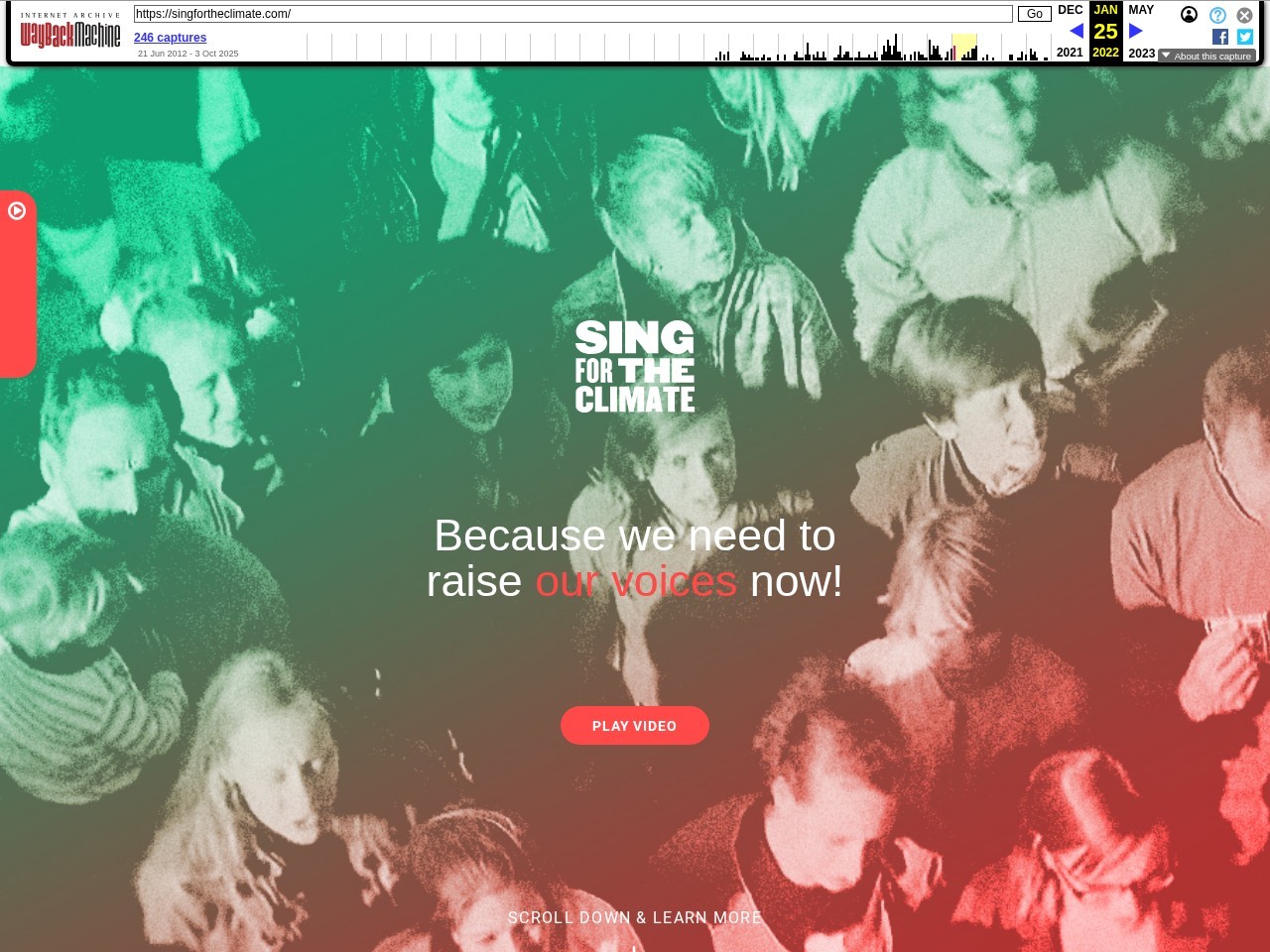Viewport: 1270px width, 952px height.
Task: Click the Wayback URL input field
Action: [572, 14]
